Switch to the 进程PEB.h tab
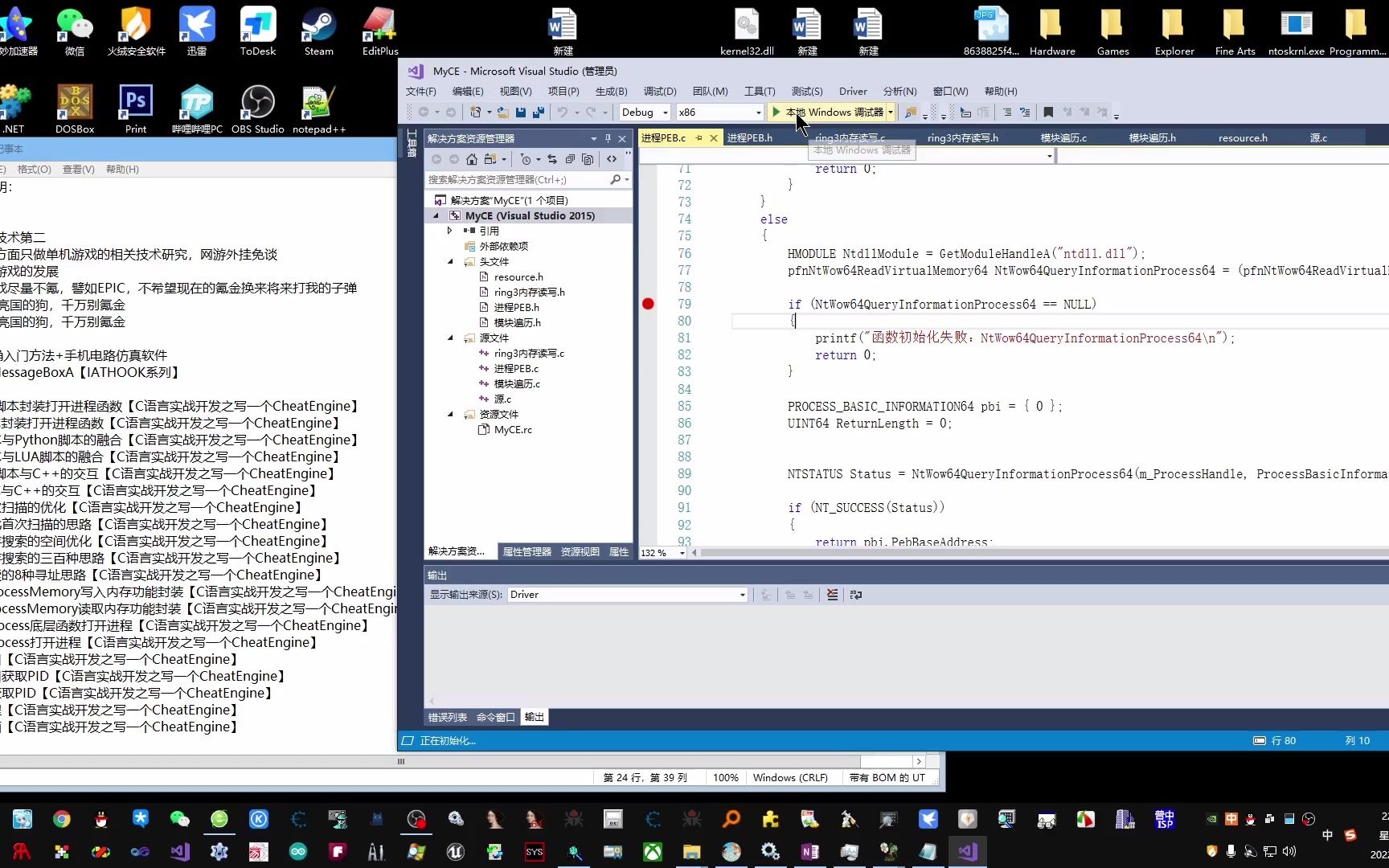Image resolution: width=1389 pixels, height=868 pixels. [x=749, y=137]
